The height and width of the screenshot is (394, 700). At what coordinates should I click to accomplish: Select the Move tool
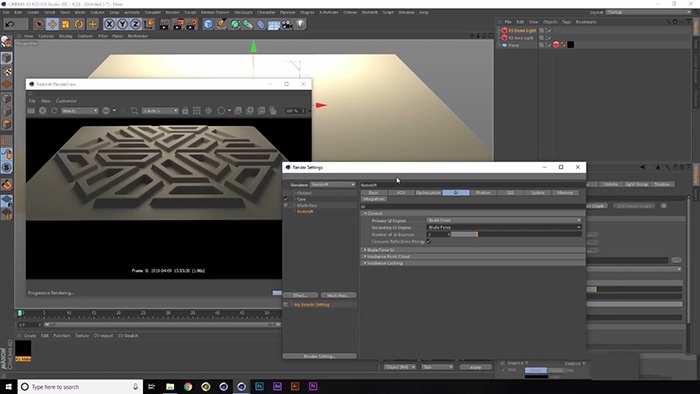point(52,24)
